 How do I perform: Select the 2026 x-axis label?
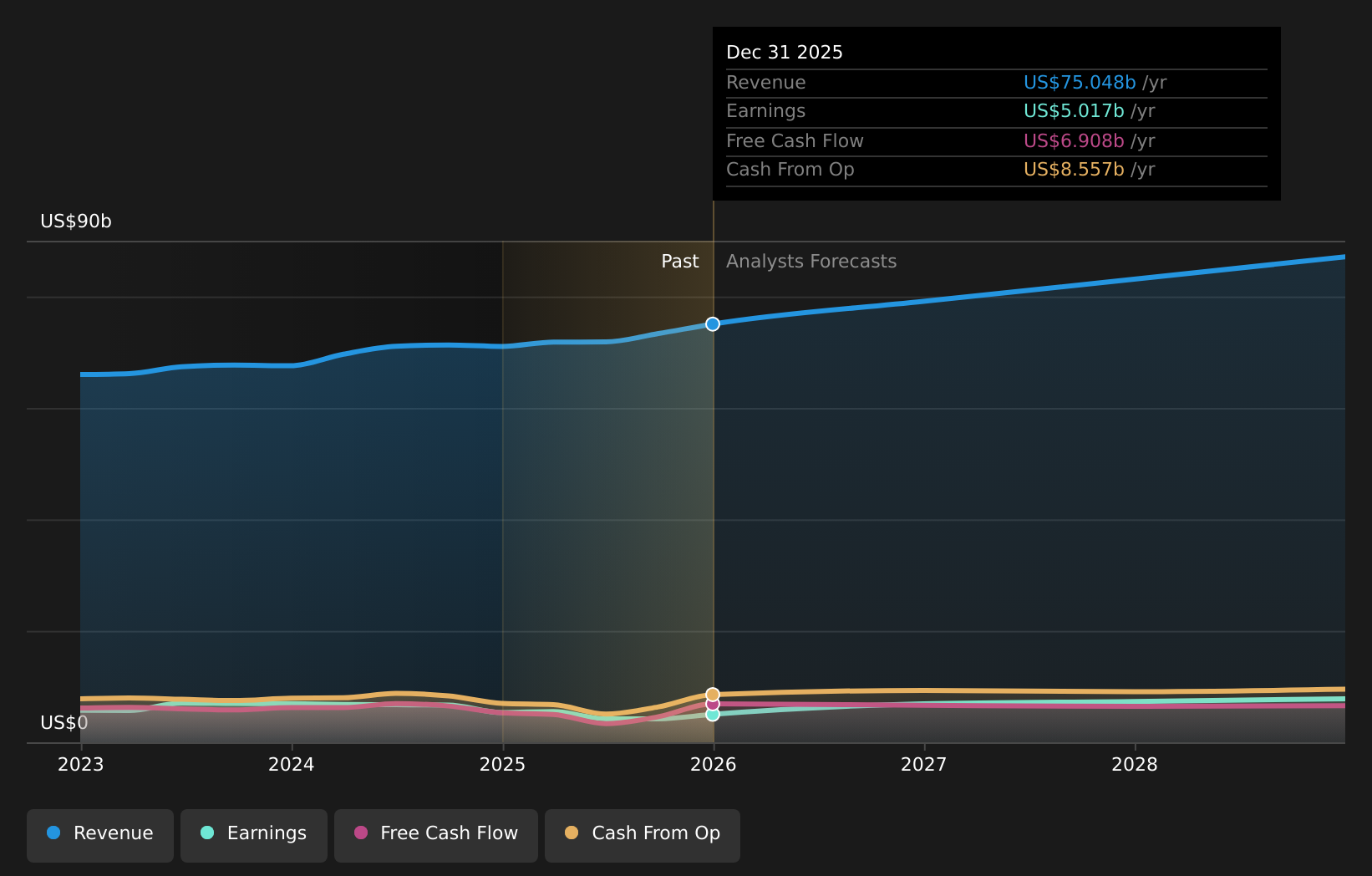713,765
